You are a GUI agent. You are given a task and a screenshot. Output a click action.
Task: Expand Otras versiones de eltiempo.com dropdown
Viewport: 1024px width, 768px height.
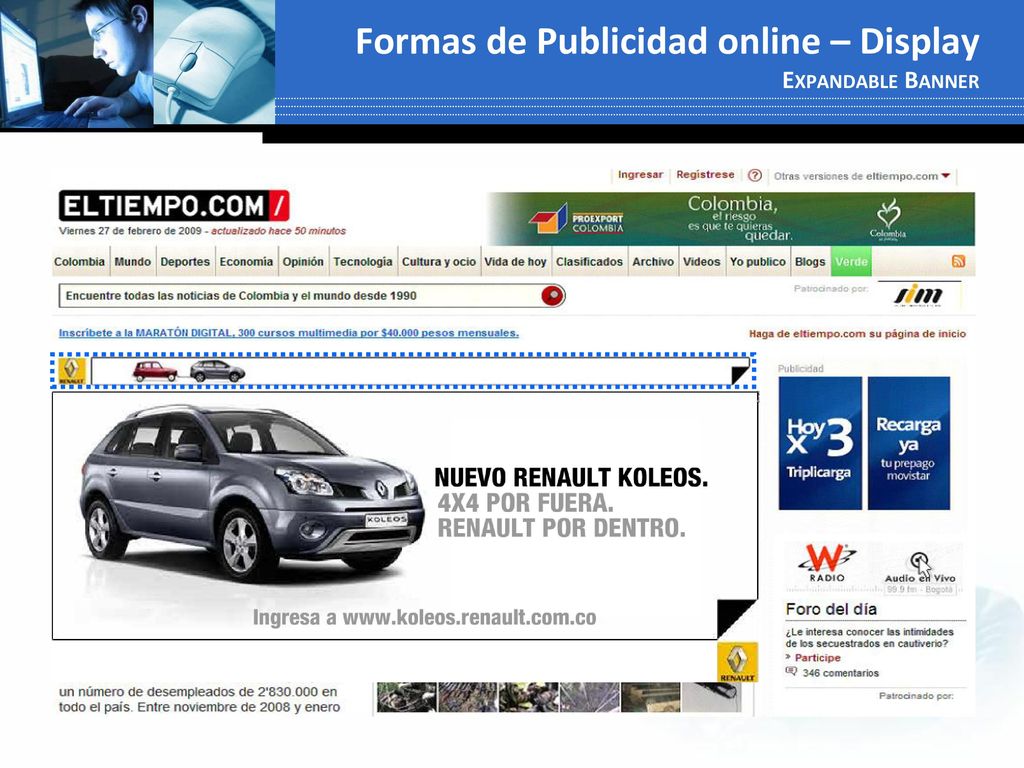point(861,176)
